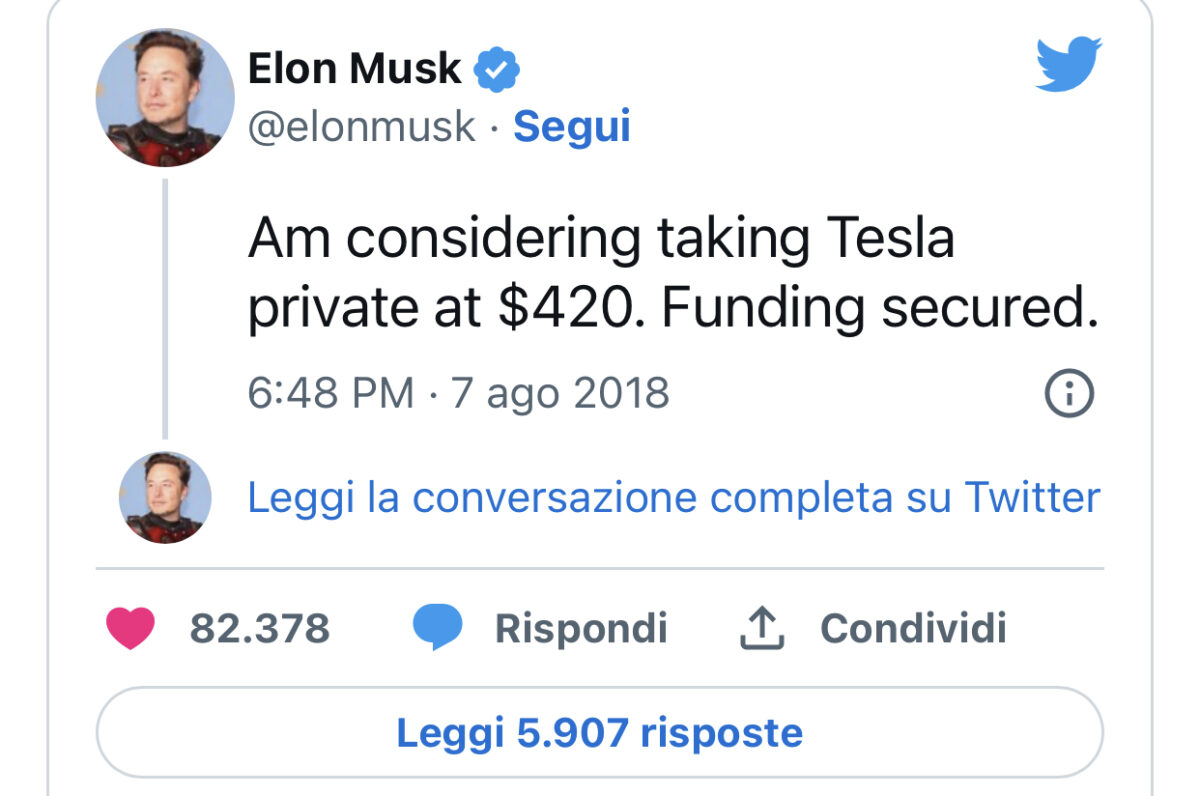Follow the account via Segui
1200x796 pixels.
pyautogui.click(x=572, y=127)
